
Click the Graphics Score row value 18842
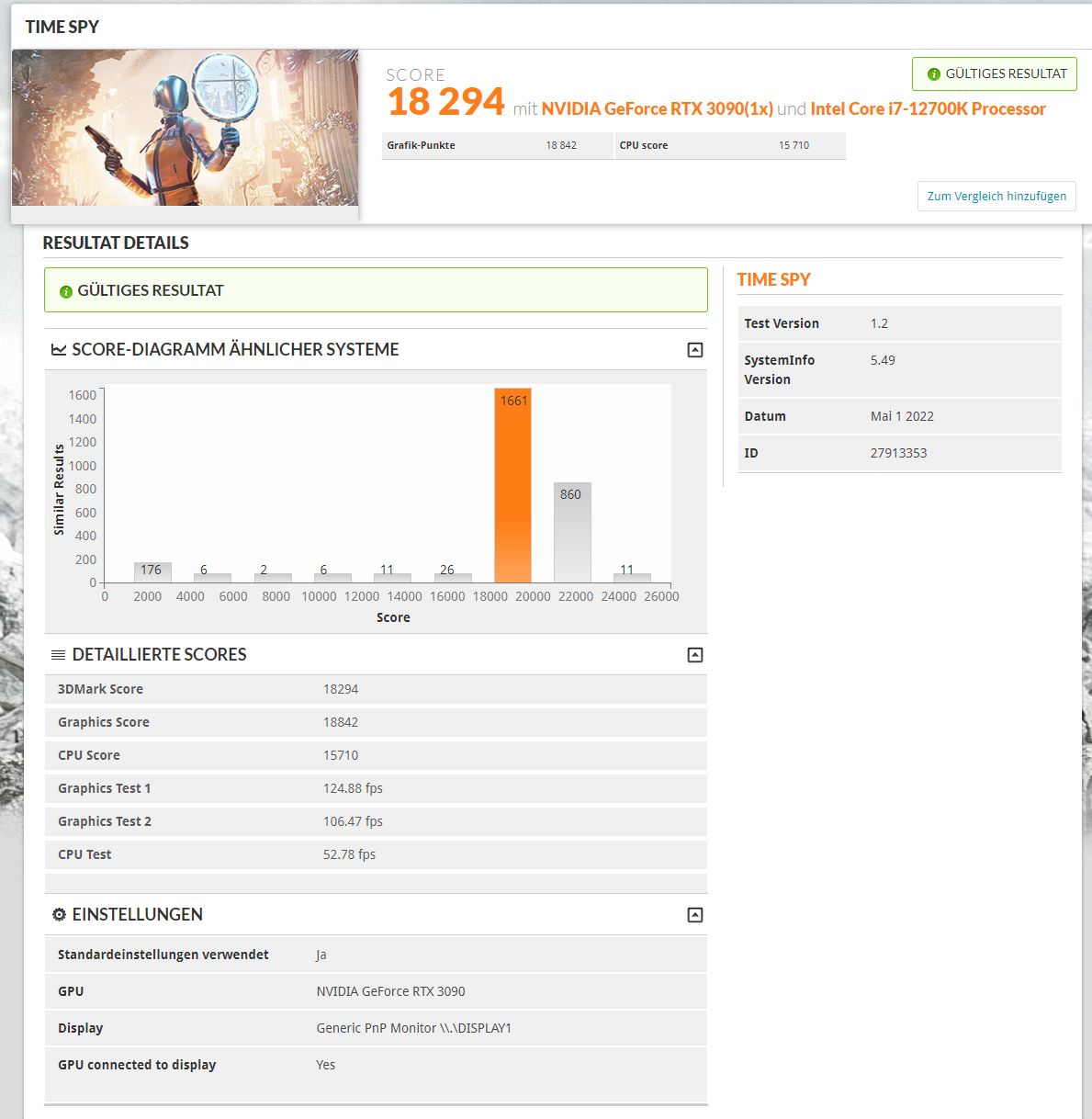tap(341, 722)
